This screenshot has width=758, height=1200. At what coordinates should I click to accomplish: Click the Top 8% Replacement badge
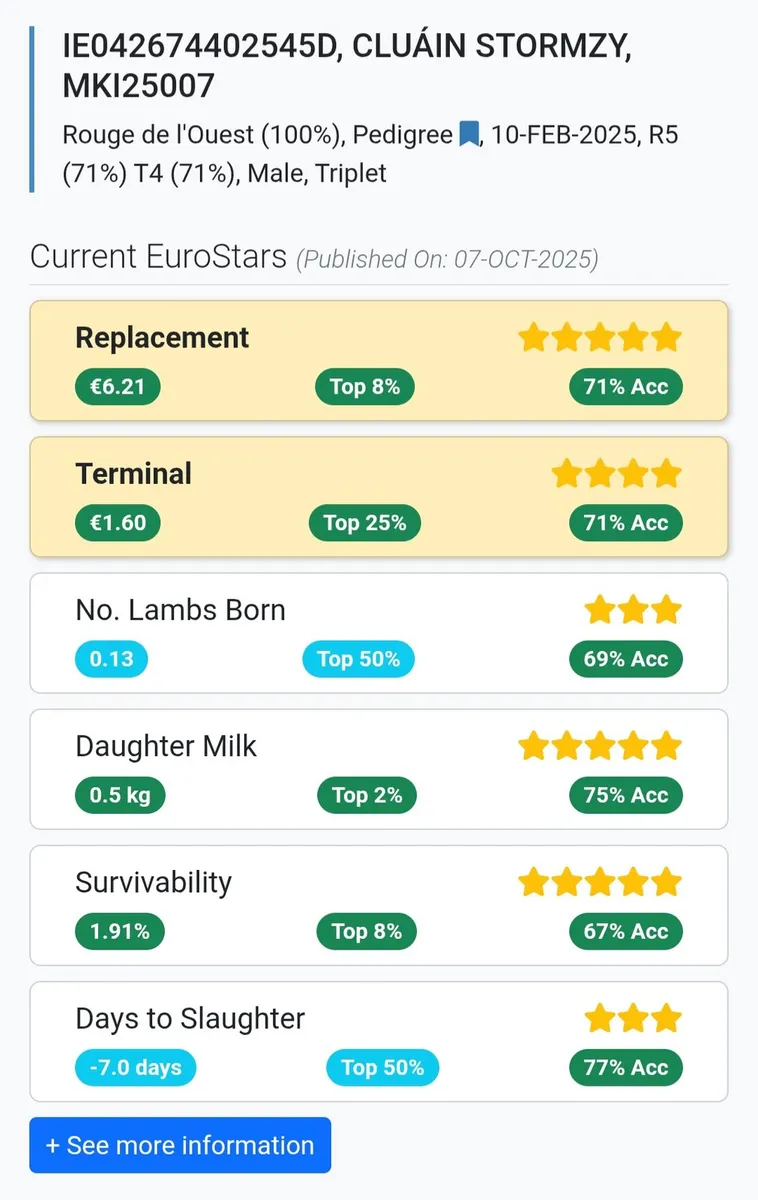(x=364, y=387)
